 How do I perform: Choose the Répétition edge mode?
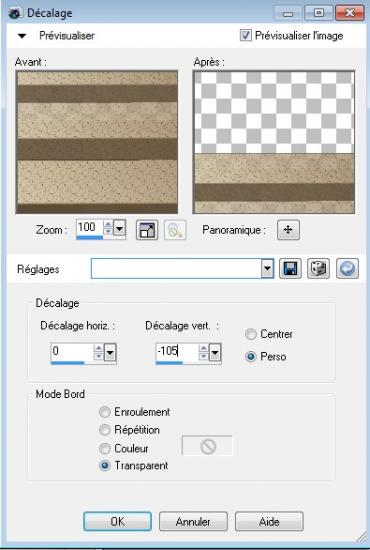click(x=105, y=430)
